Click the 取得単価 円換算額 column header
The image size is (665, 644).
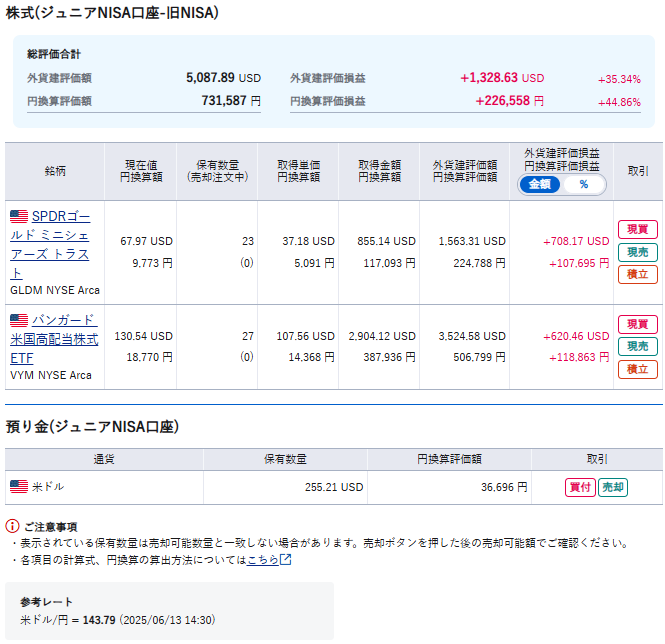pyautogui.click(x=298, y=171)
